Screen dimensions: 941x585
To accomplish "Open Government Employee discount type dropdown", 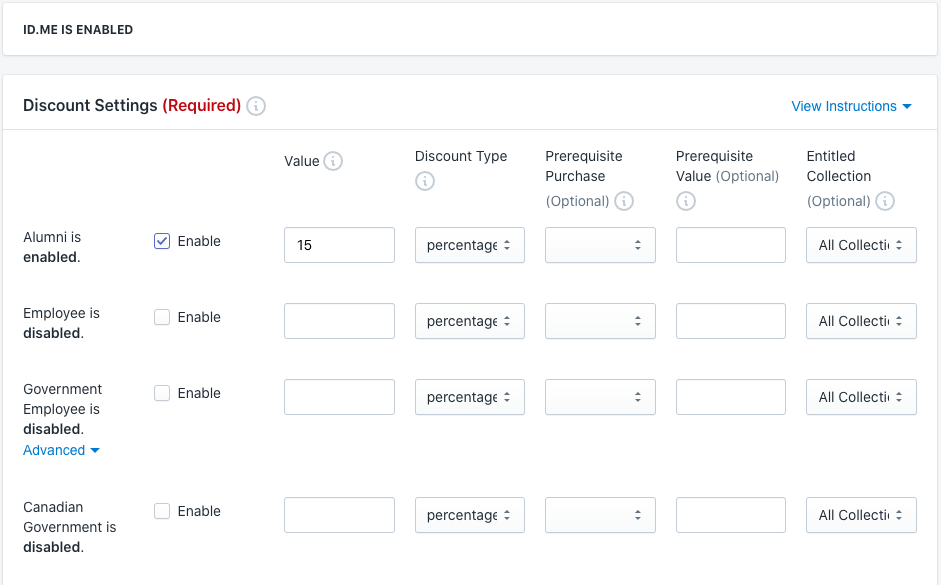I will 470,397.
